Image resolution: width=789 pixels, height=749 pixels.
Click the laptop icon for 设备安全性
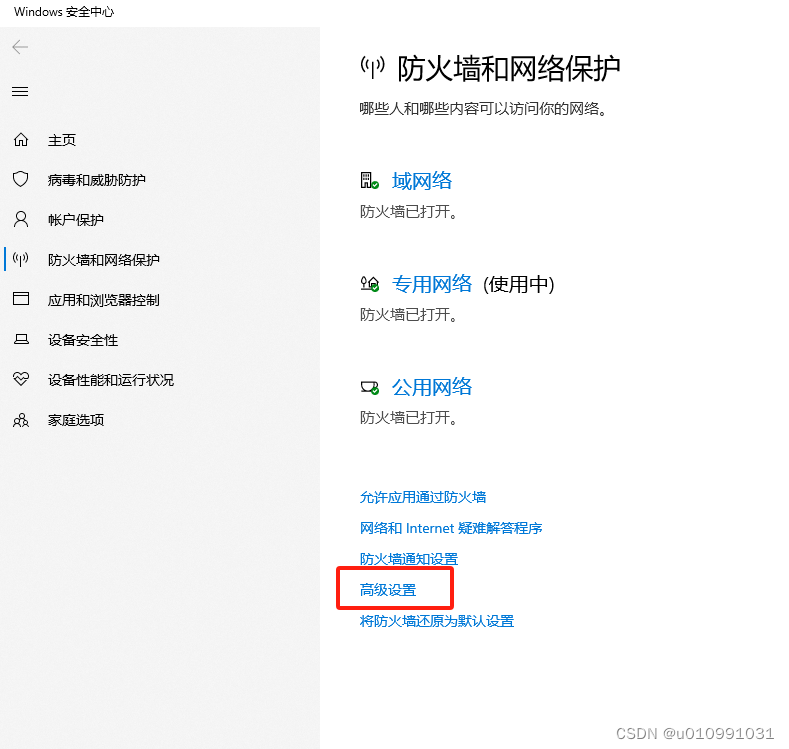pyautogui.click(x=21, y=340)
